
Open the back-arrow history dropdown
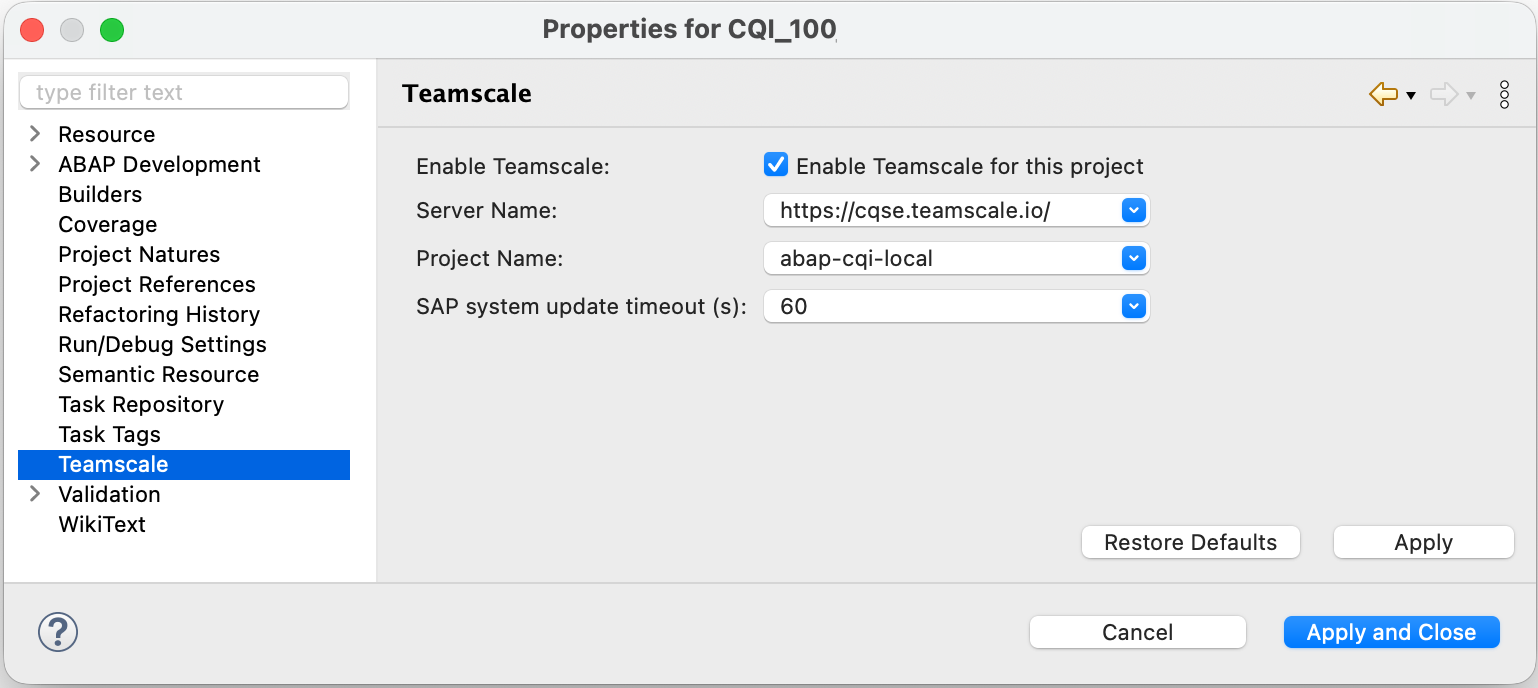1410,93
